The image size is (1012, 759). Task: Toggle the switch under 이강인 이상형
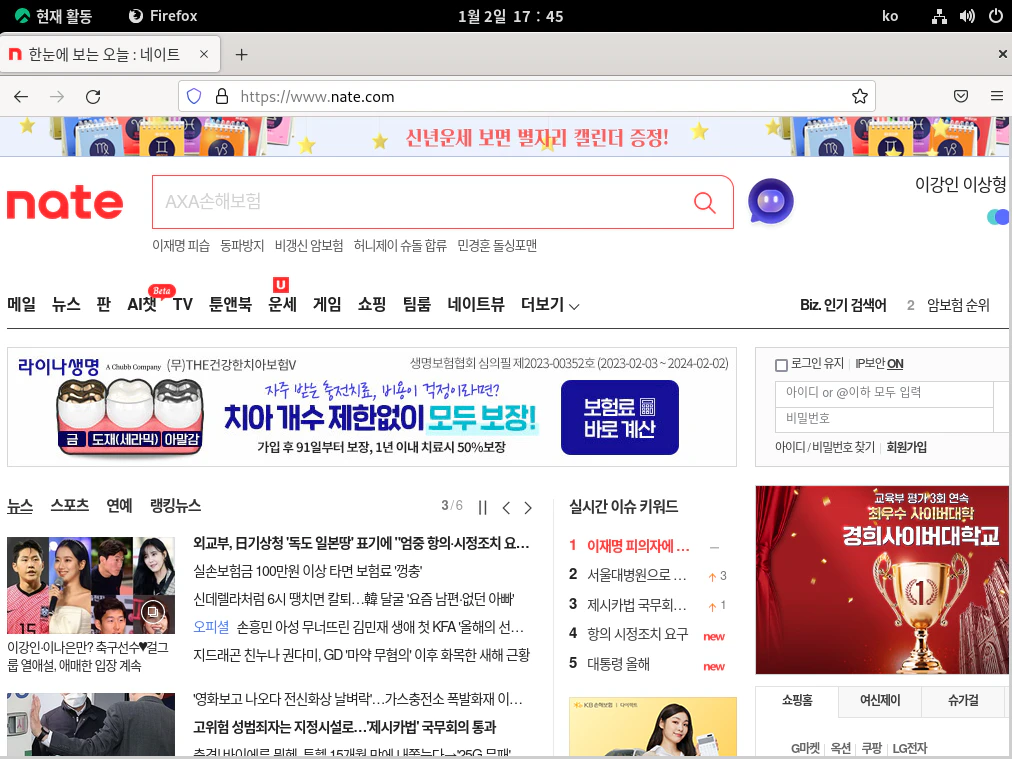pos(998,218)
